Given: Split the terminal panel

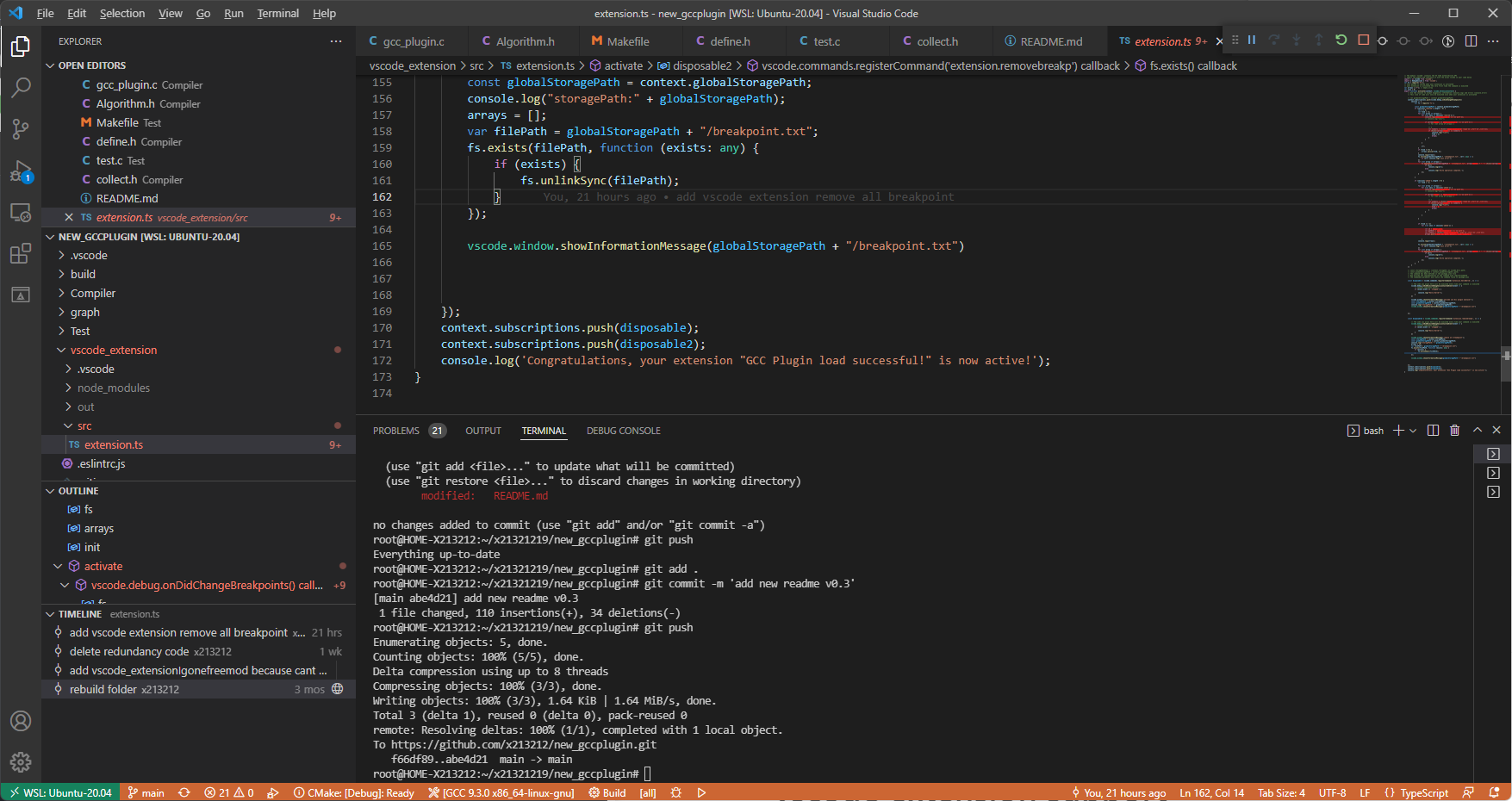Looking at the screenshot, I should click(x=1433, y=431).
